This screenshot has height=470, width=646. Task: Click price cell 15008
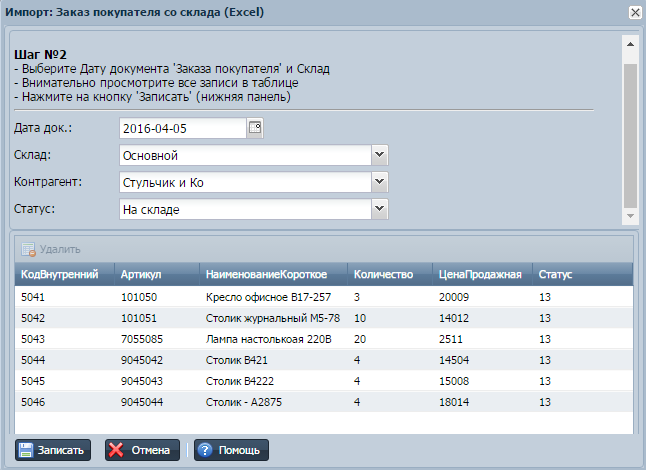click(482, 381)
